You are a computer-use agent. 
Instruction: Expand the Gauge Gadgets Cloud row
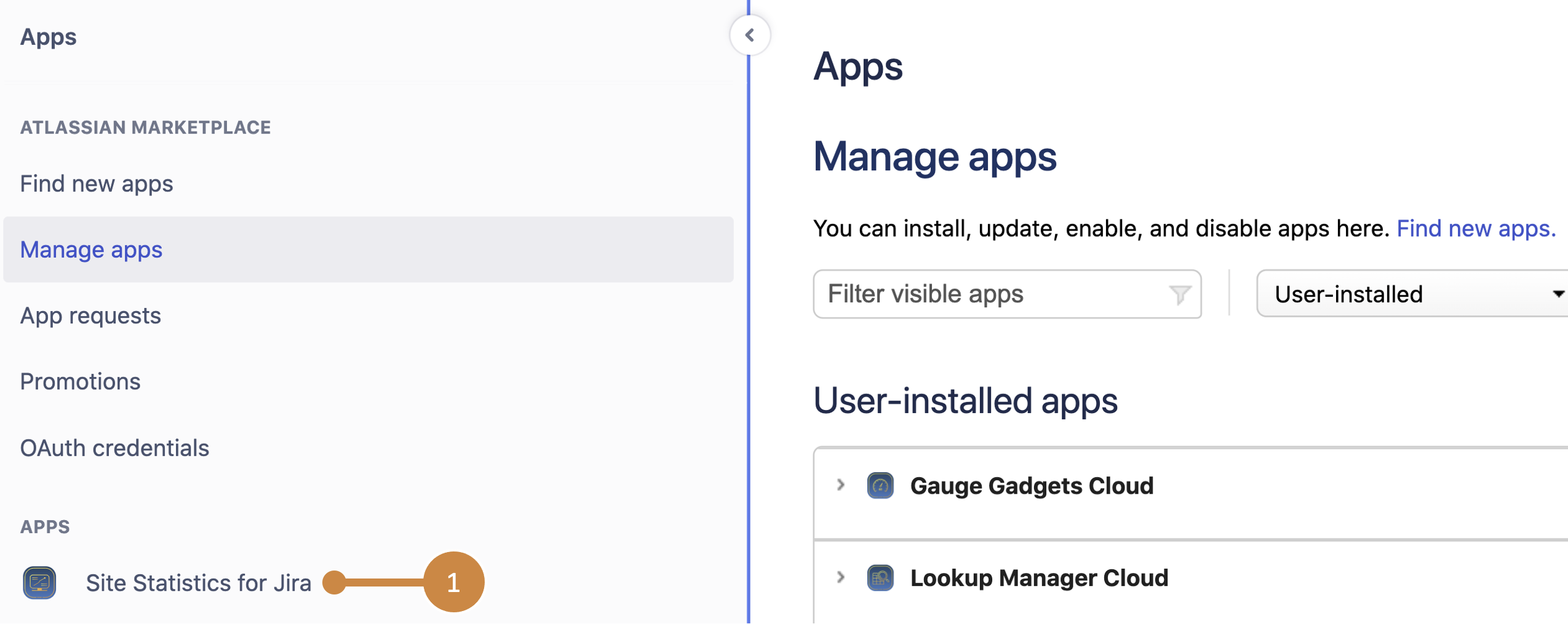(x=840, y=485)
